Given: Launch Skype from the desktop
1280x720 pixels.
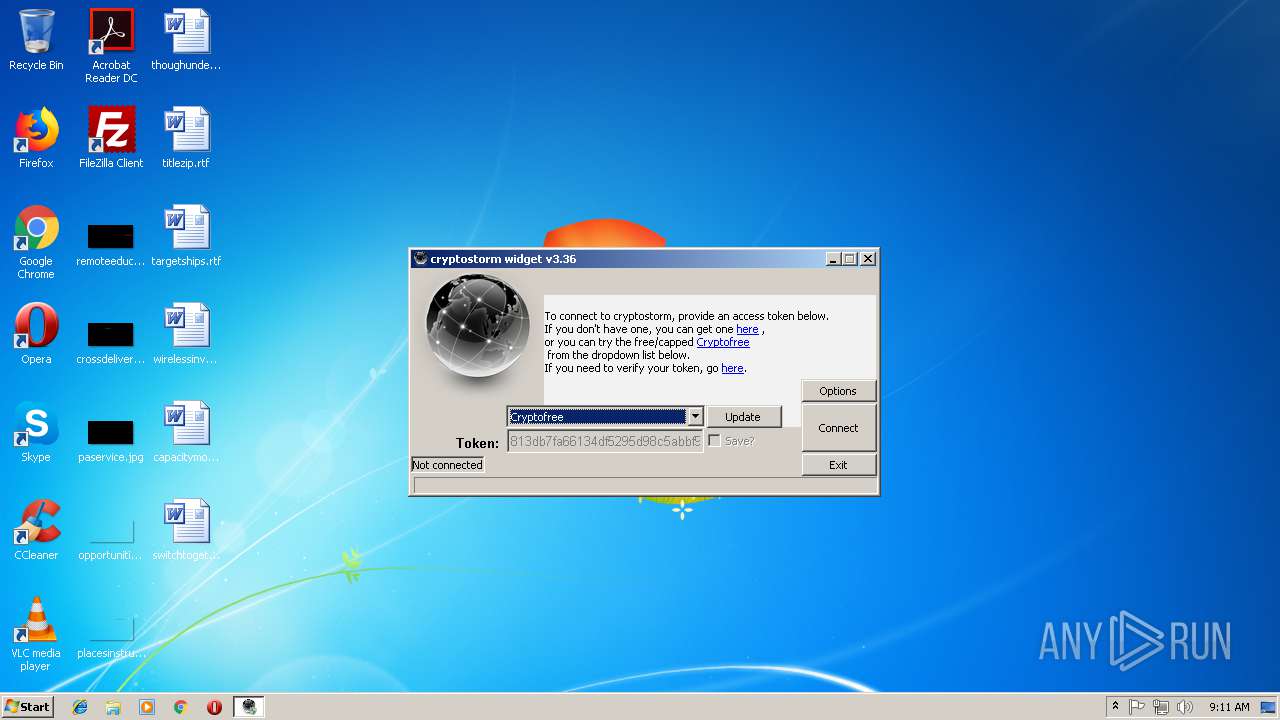Looking at the screenshot, I should tap(36, 432).
